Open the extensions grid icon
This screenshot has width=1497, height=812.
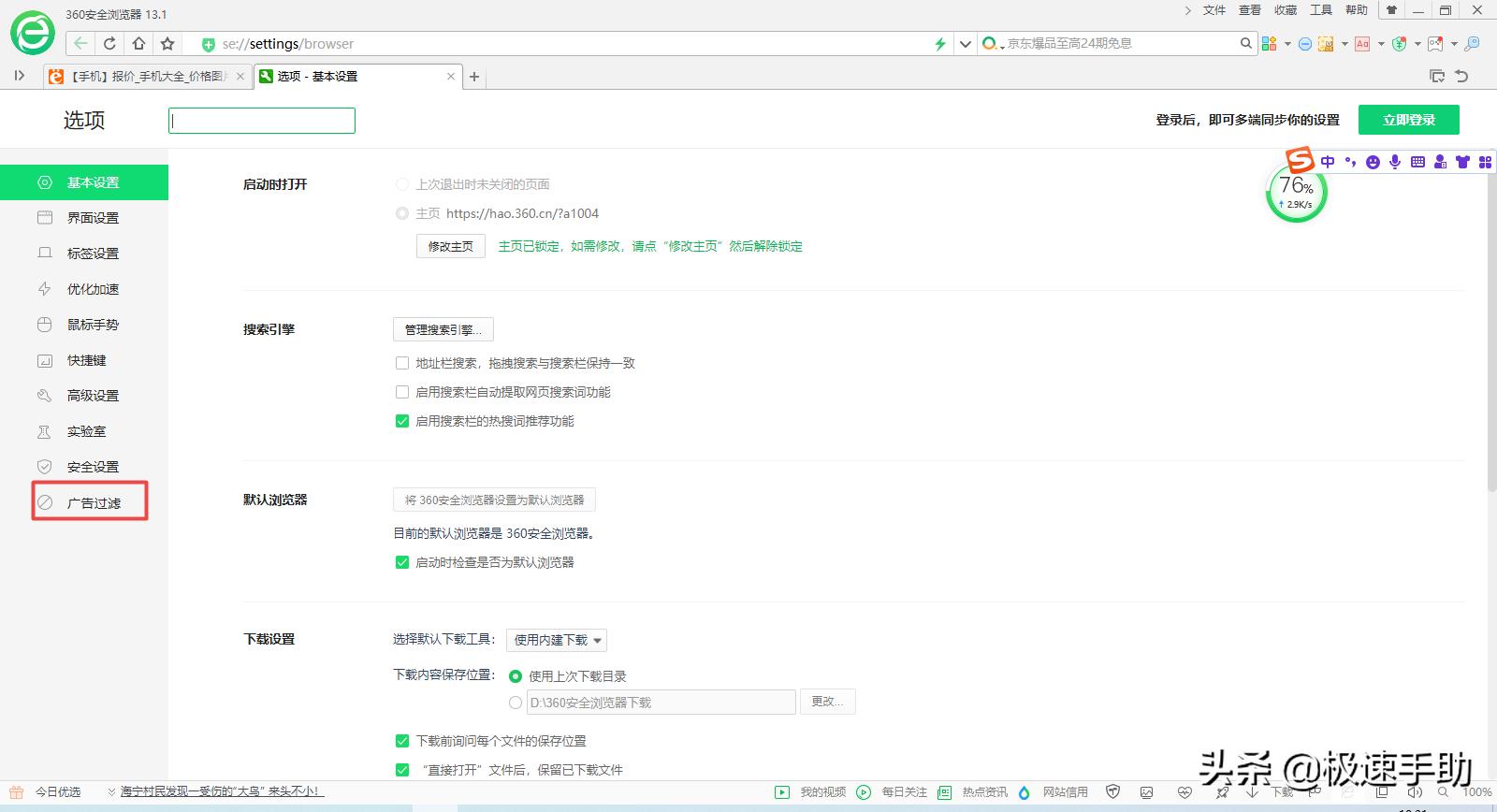point(1270,44)
